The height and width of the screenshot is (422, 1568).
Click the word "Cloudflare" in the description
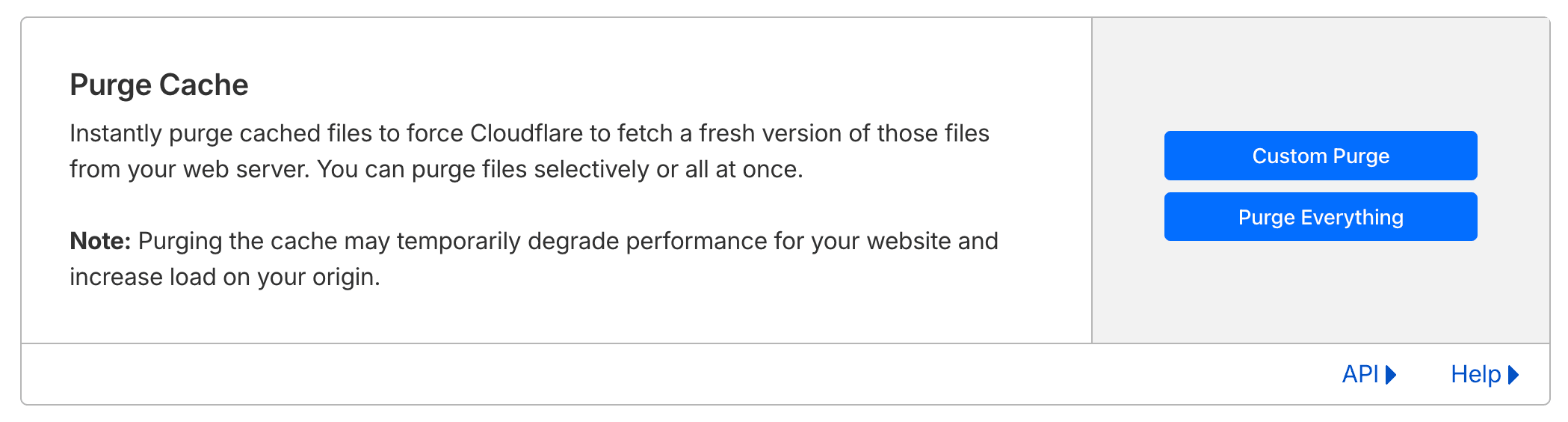pyautogui.click(x=526, y=133)
